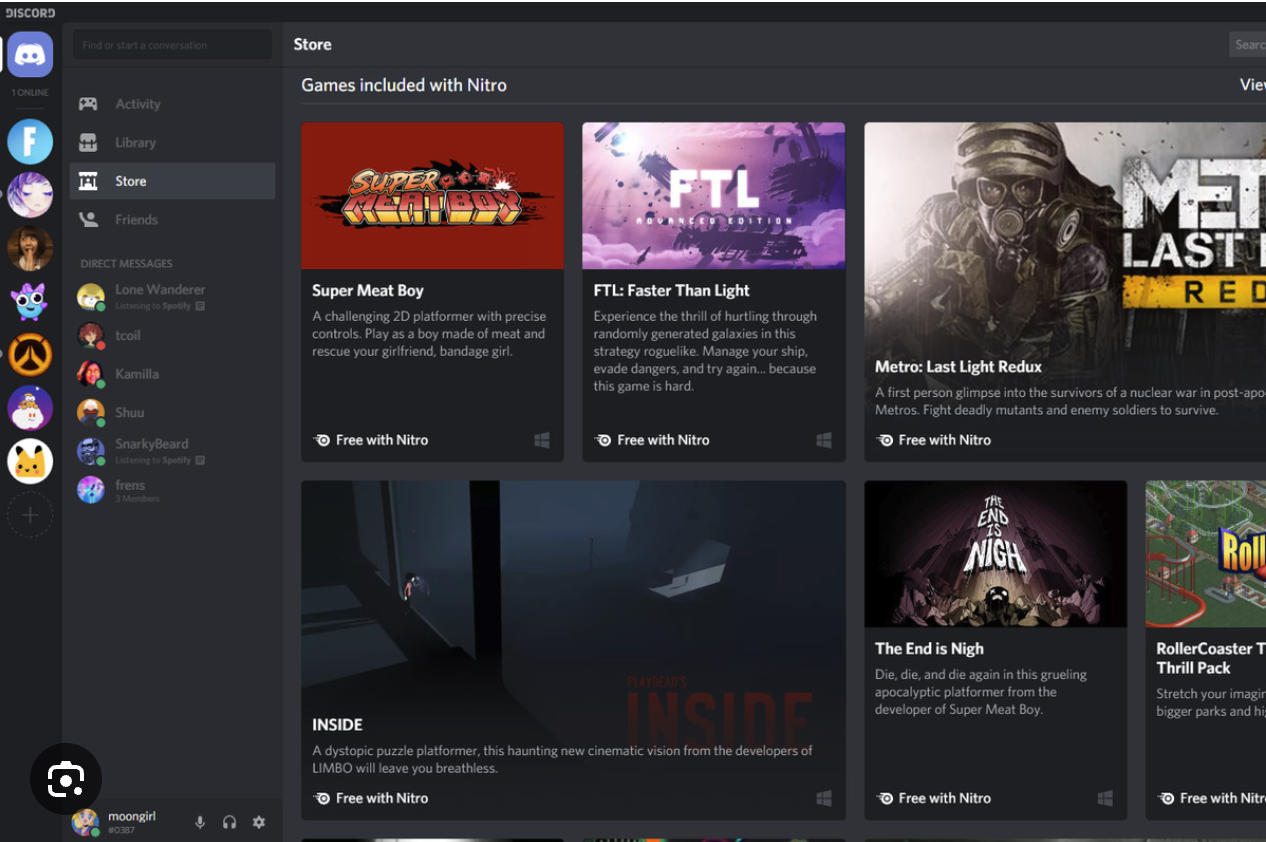Viewport: 1266px width, 842px height.
Task: Select FTL: Faster Than Light title
Action: [x=671, y=291]
